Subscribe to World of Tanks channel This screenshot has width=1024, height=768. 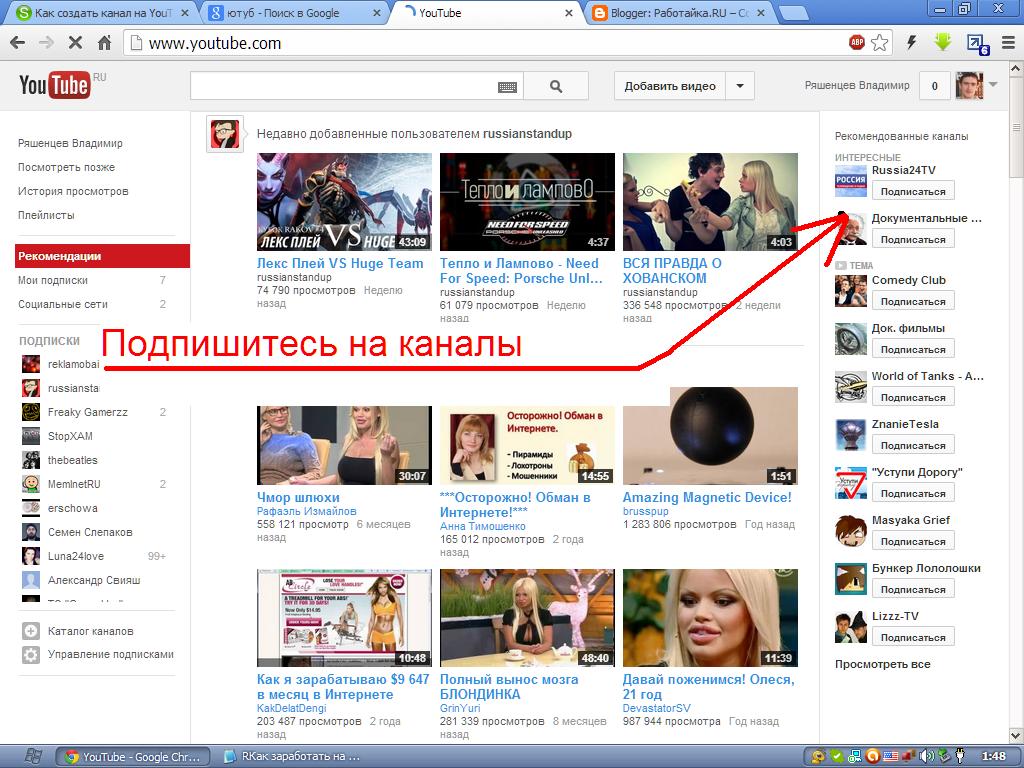[x=913, y=397]
